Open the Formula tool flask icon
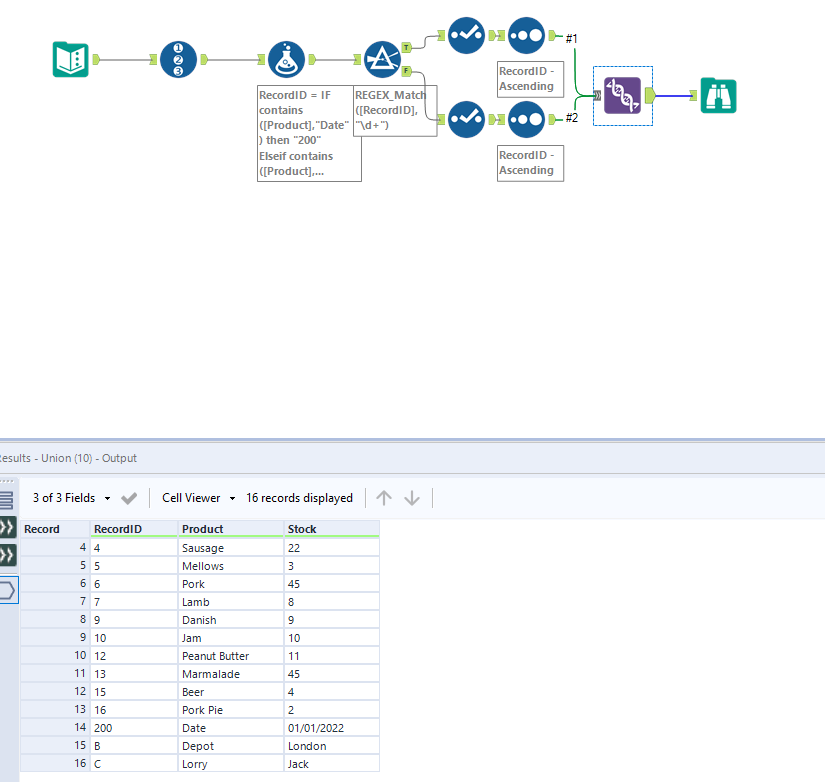This screenshot has width=825, height=782. [287, 58]
